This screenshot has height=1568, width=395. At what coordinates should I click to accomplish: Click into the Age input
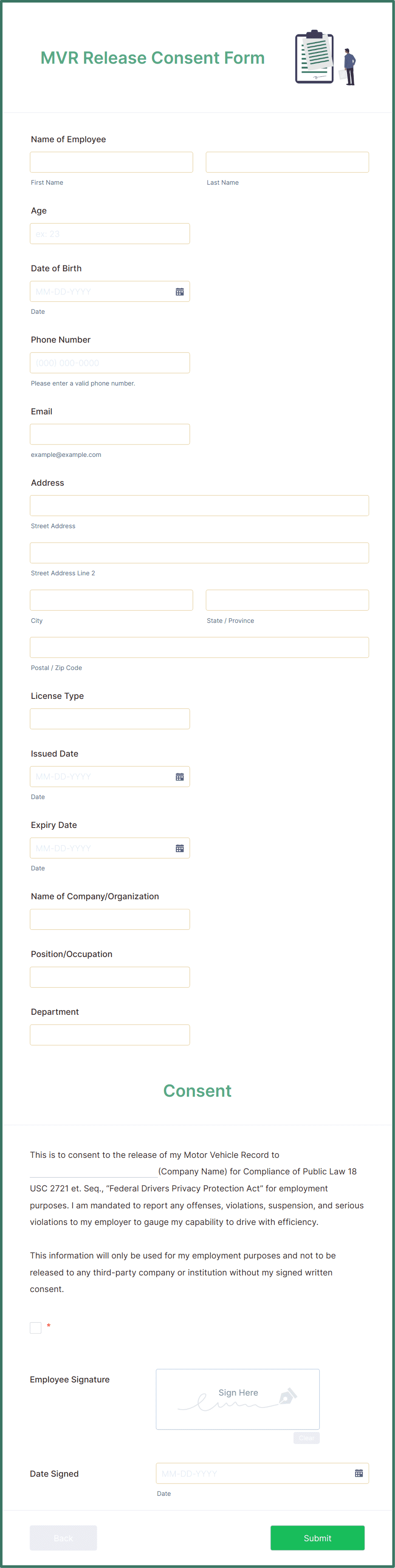tap(110, 234)
